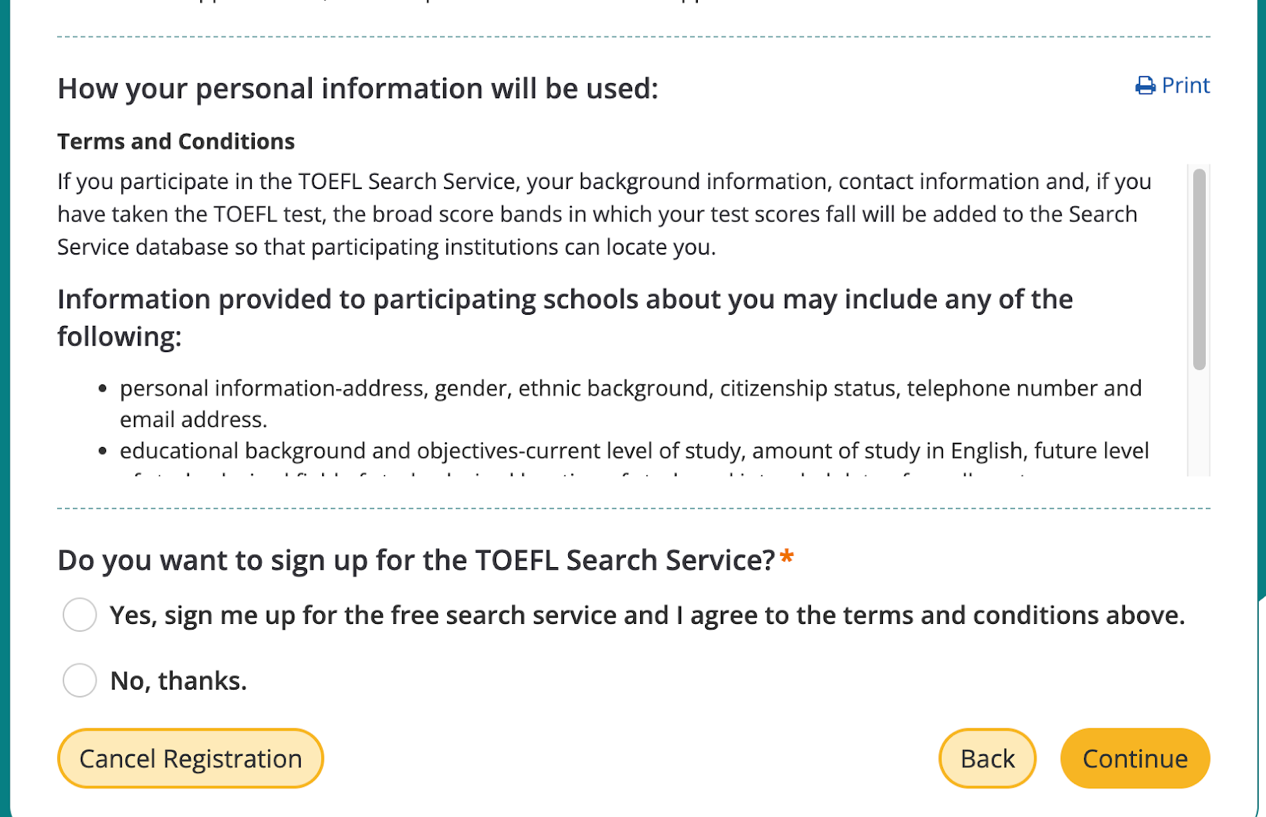Go to the previous step with Back
Image resolution: width=1266 pixels, height=817 pixels.
coord(987,759)
